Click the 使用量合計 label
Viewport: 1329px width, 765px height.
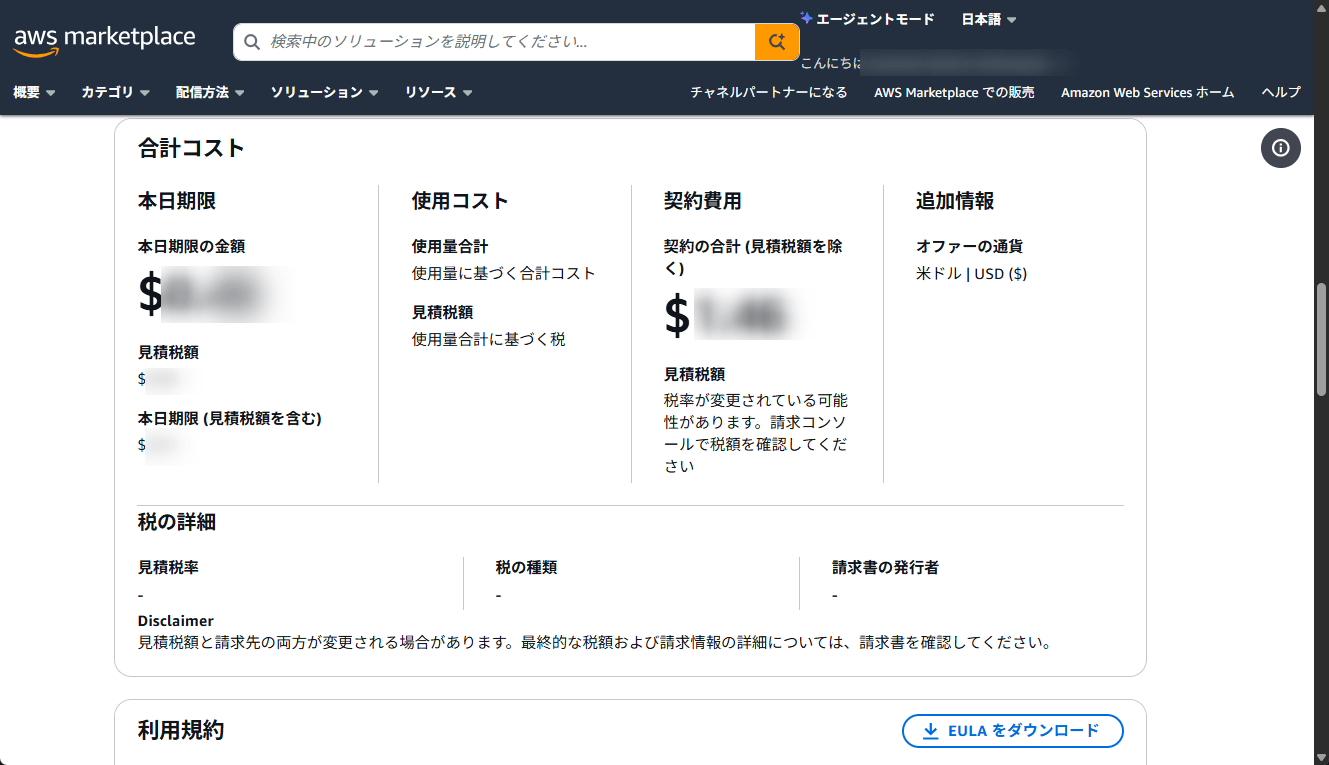click(450, 246)
